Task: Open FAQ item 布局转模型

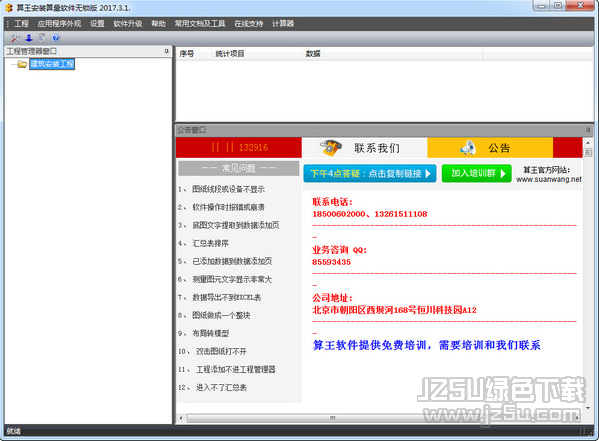Action: 210,333
